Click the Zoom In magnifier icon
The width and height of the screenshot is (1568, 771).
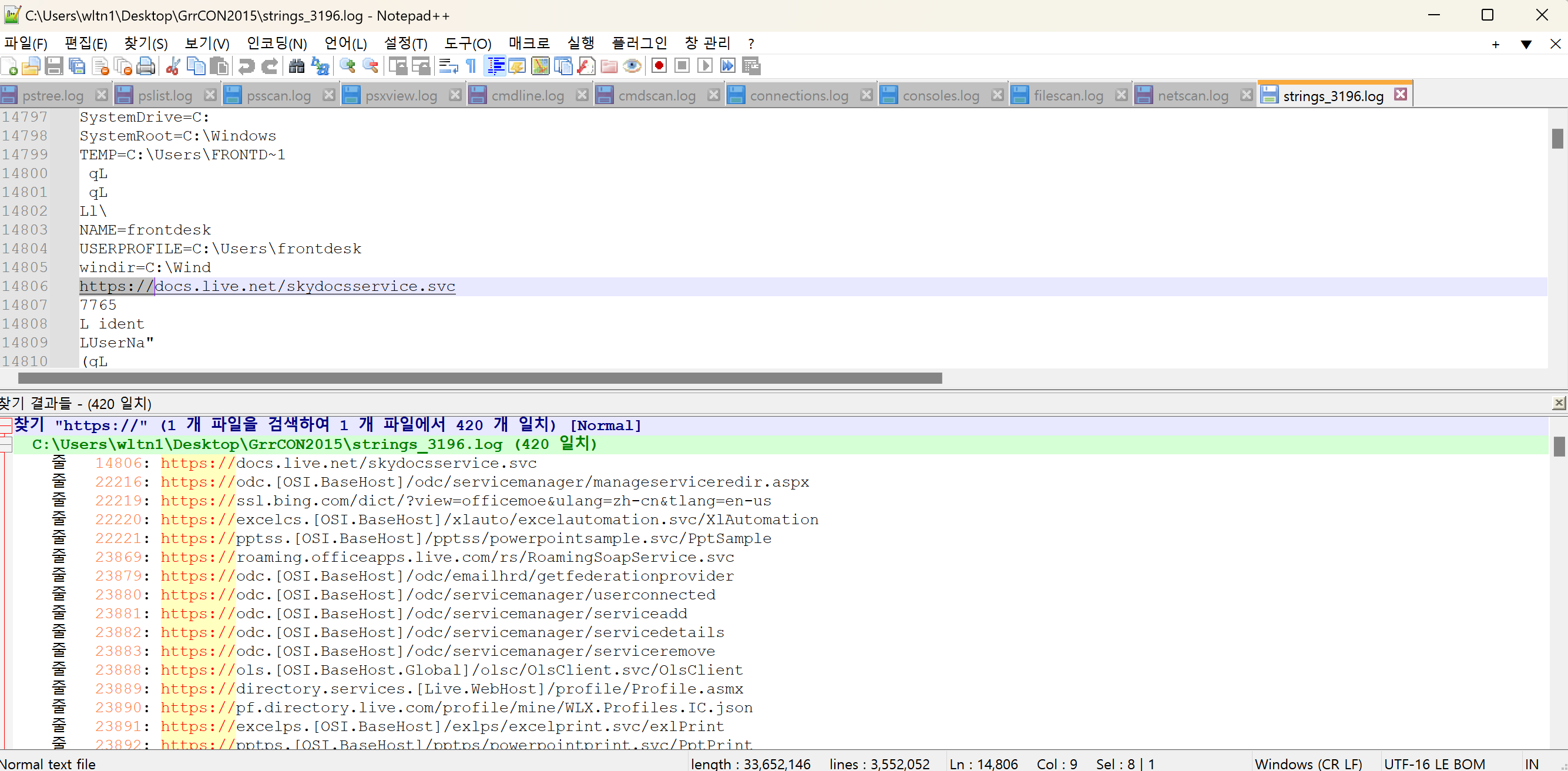click(x=348, y=66)
